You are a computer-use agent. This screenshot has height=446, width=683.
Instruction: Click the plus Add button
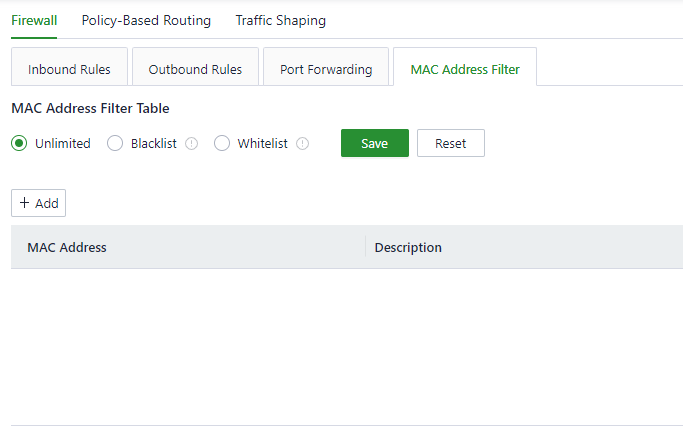click(x=38, y=203)
